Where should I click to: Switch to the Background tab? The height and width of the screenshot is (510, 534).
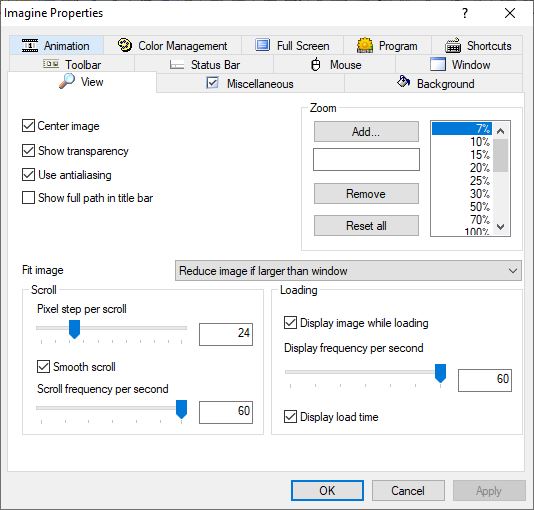434,83
